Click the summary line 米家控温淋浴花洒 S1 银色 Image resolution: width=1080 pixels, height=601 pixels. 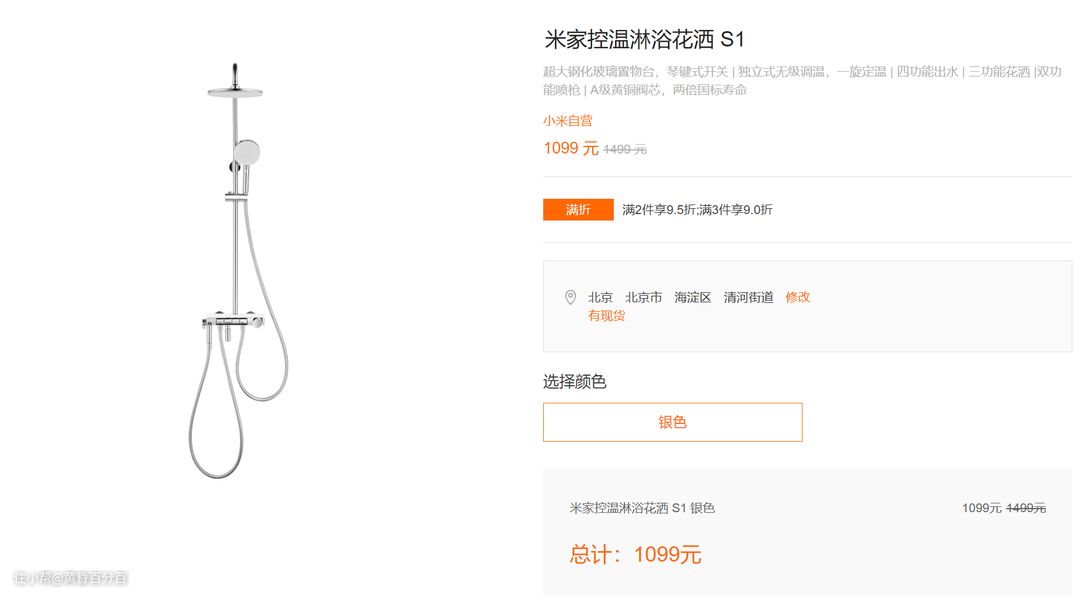[x=642, y=508]
